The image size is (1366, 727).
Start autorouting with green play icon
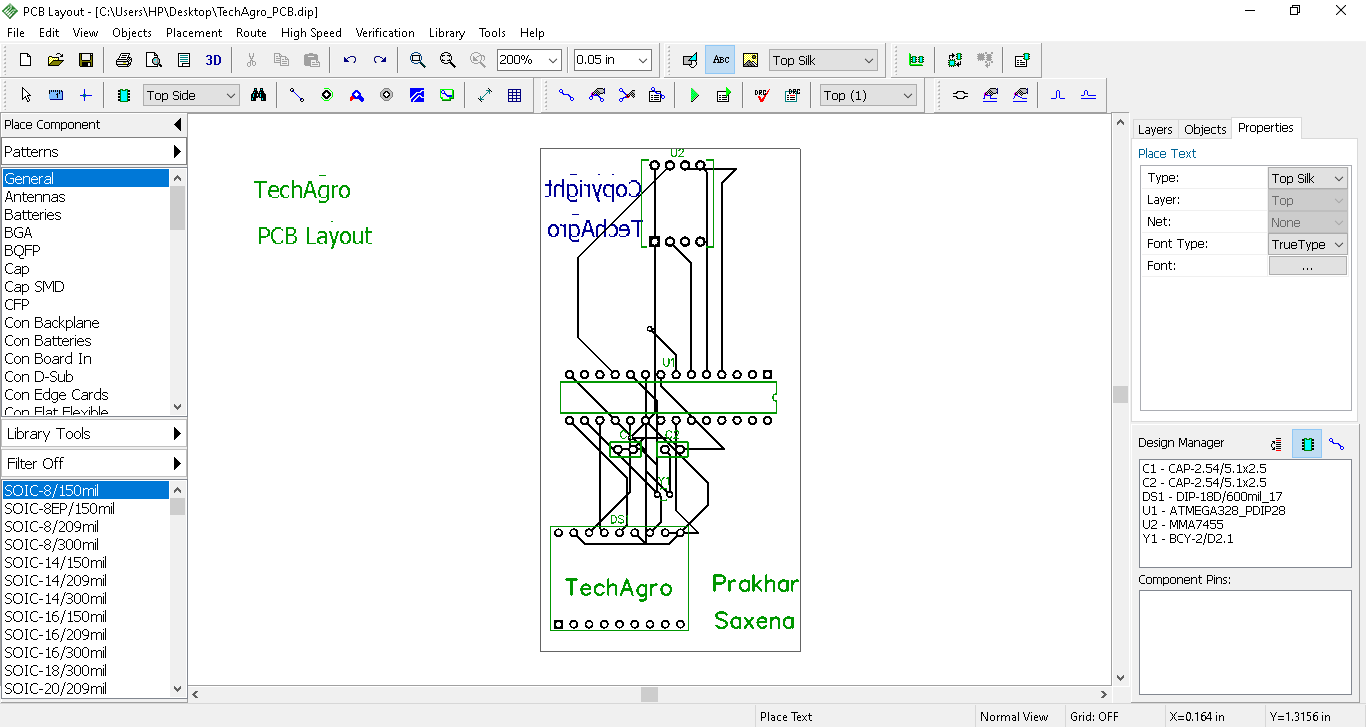tap(695, 95)
